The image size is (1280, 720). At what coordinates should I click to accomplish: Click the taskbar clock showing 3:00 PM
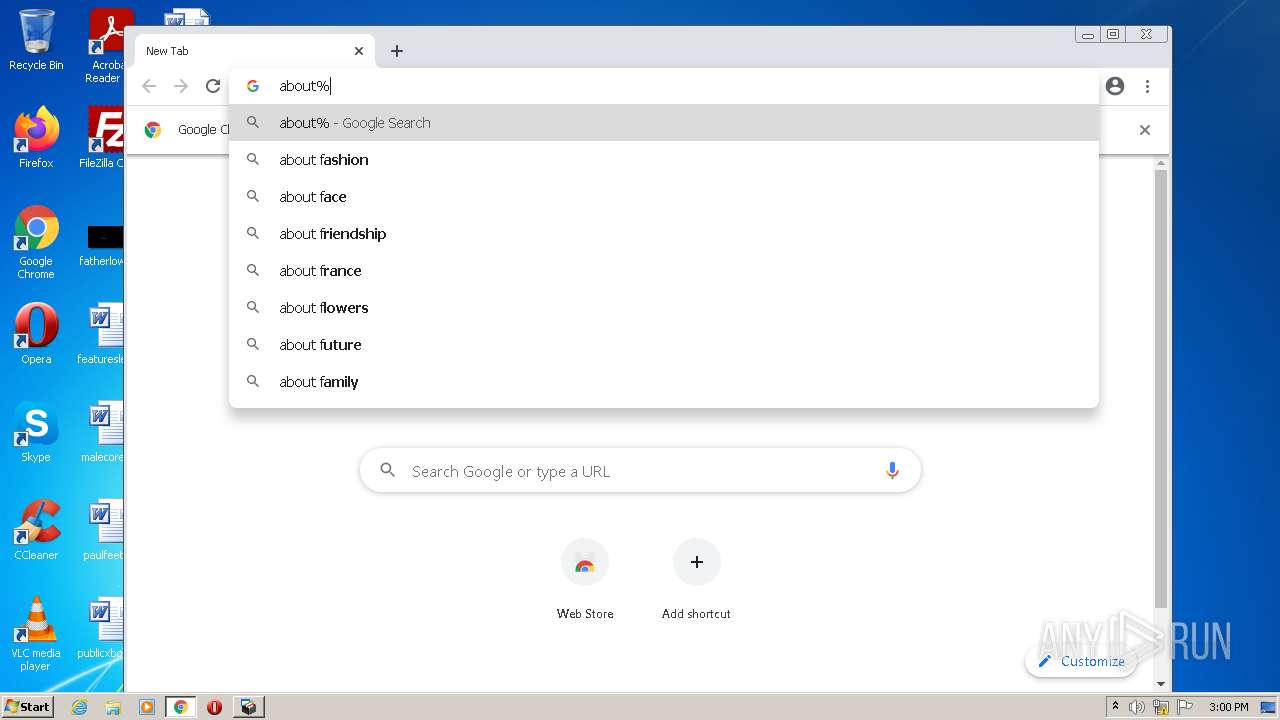1229,707
